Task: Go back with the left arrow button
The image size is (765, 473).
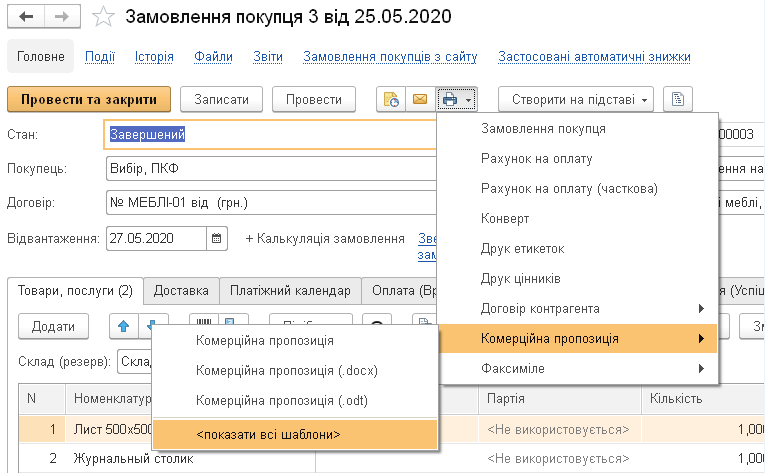Action: (x=26, y=17)
